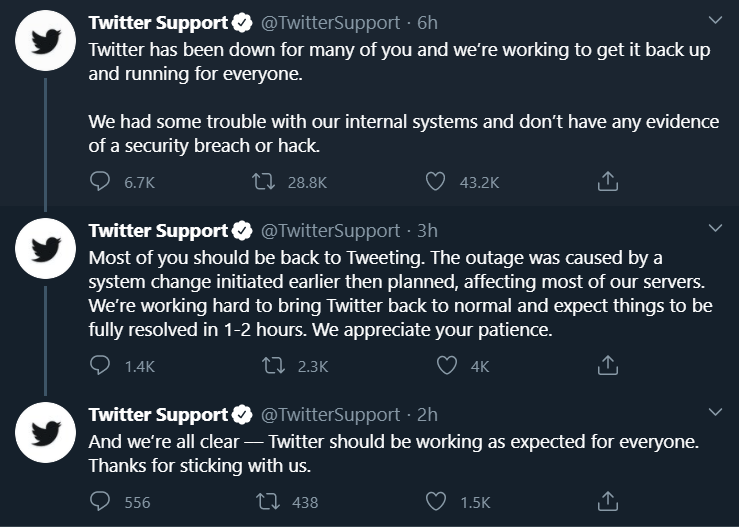The image size is (739, 527).
Task: Share the 2h all clear tweet
Action: [608, 502]
